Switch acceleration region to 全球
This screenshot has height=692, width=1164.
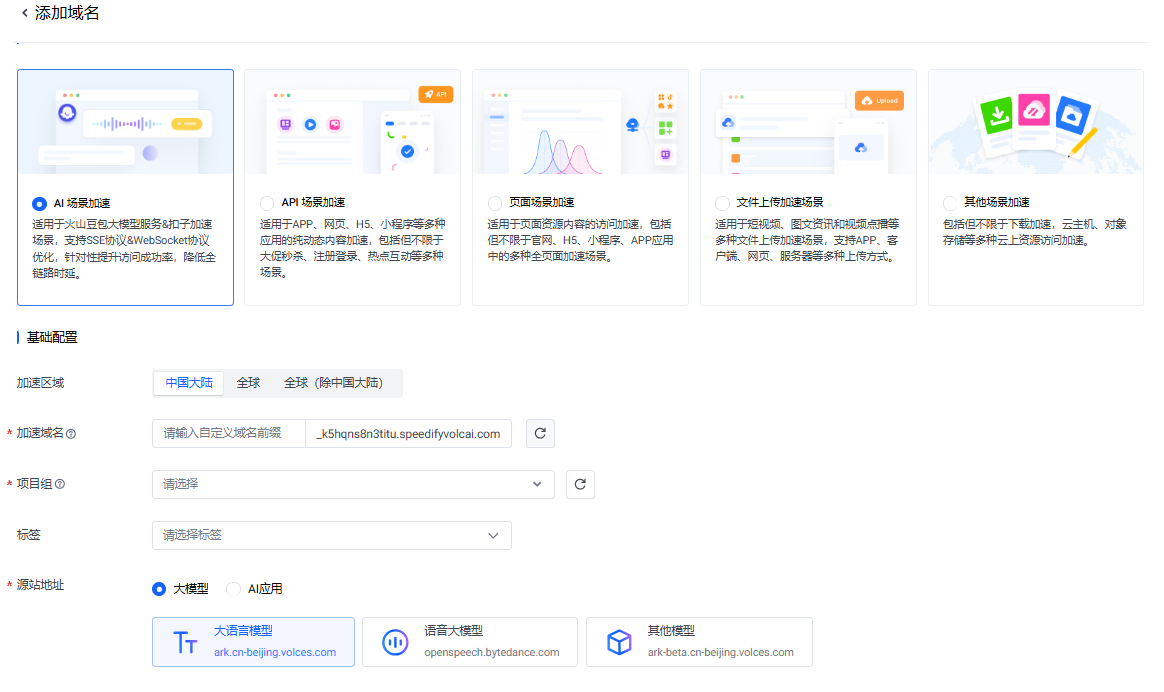(x=248, y=383)
